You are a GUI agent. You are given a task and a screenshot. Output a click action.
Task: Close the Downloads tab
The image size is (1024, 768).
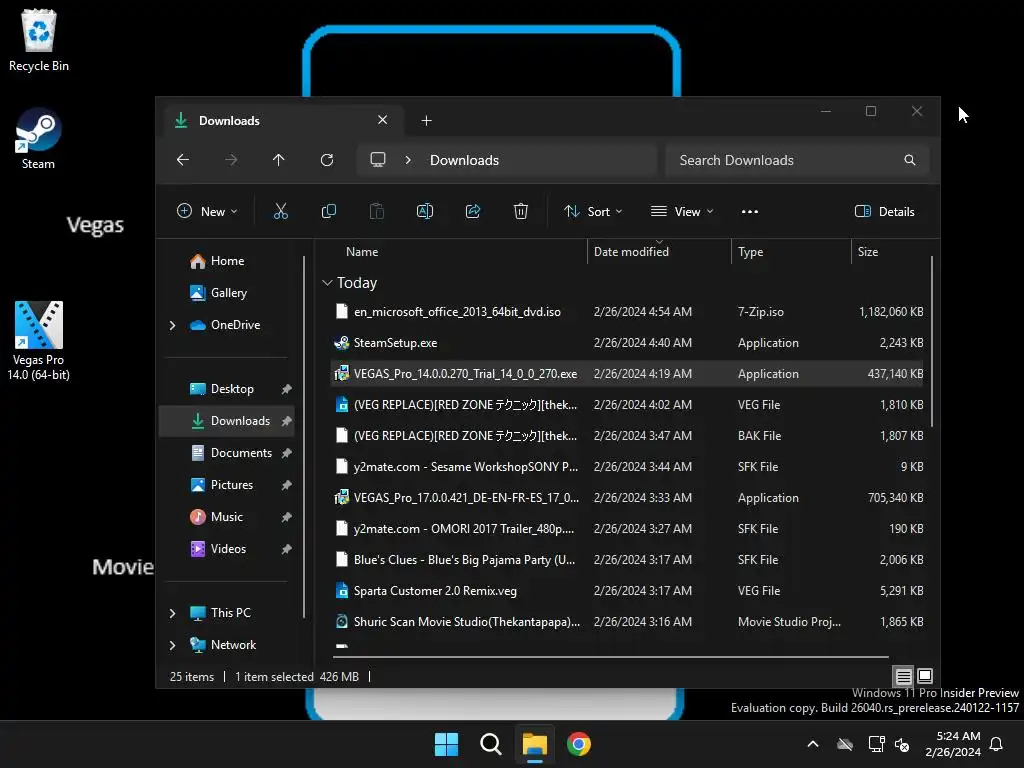point(383,120)
